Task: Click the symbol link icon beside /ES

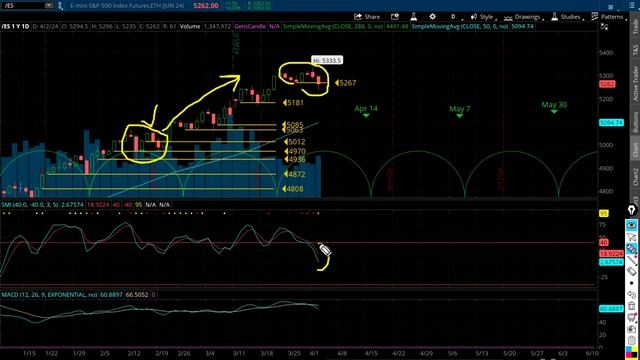Action: pos(60,6)
